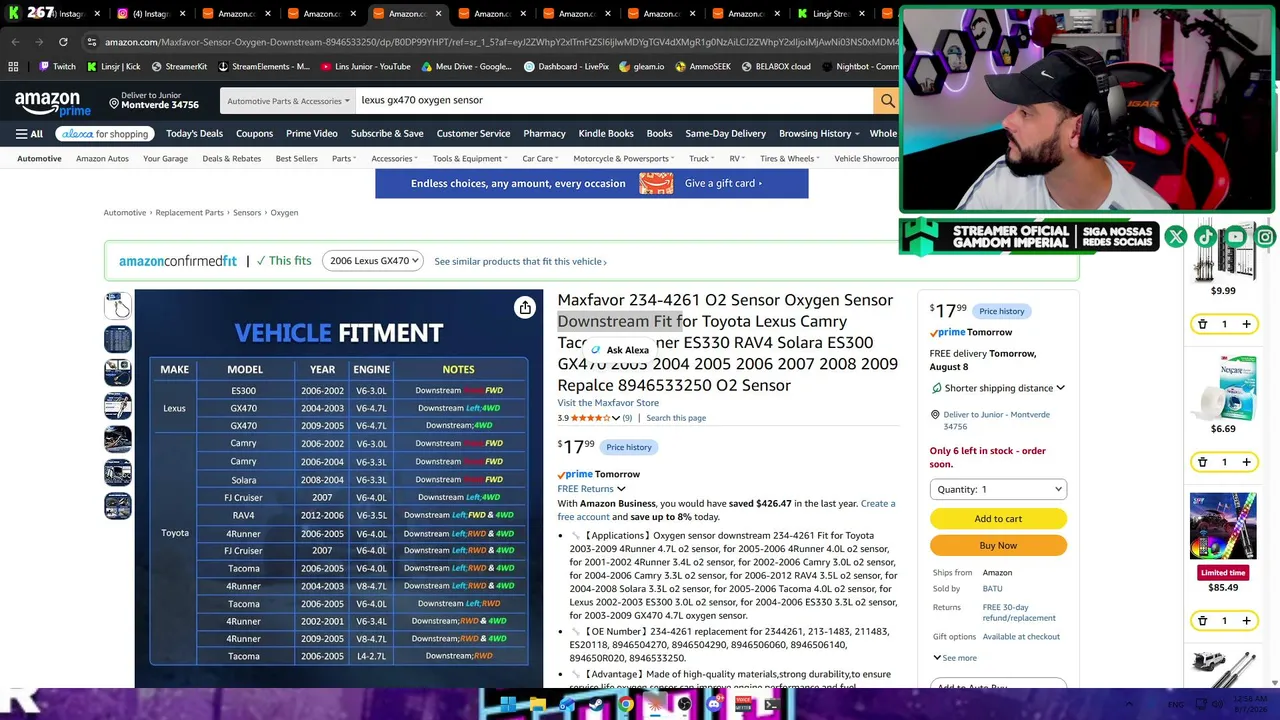Increase quantity of the $9.99 cart item
The height and width of the screenshot is (720, 1280).
pos(1246,324)
